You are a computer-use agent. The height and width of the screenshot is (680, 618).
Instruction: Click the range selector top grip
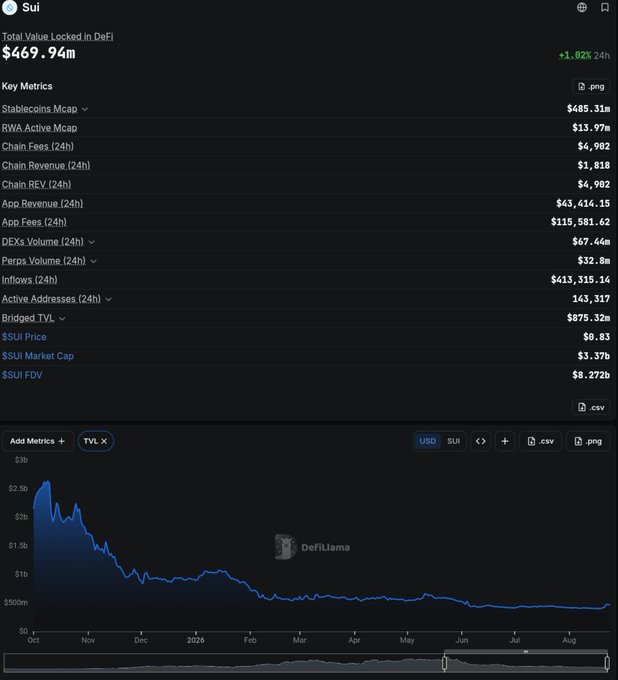click(526, 651)
